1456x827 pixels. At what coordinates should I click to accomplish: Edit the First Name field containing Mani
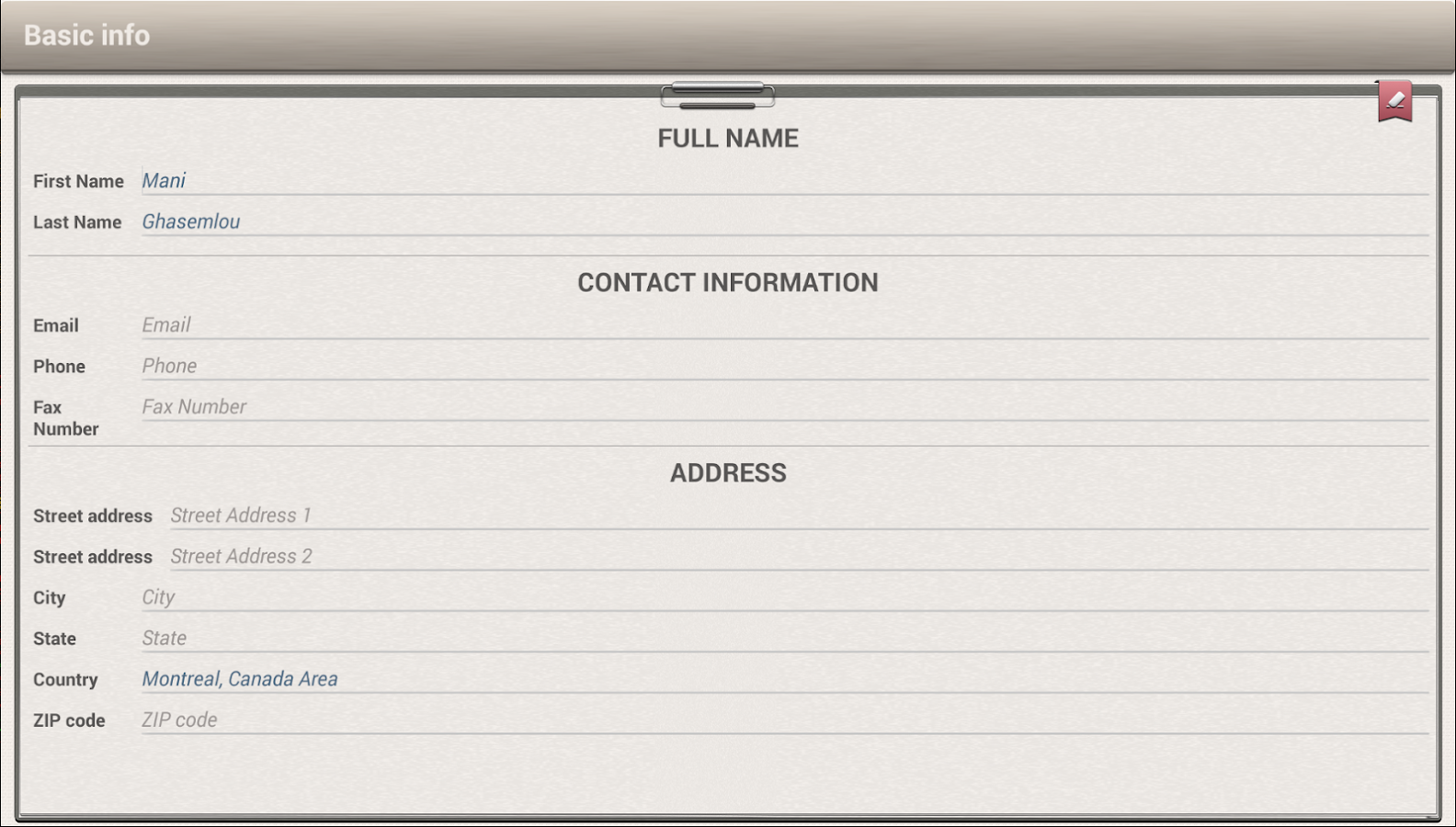(785, 181)
